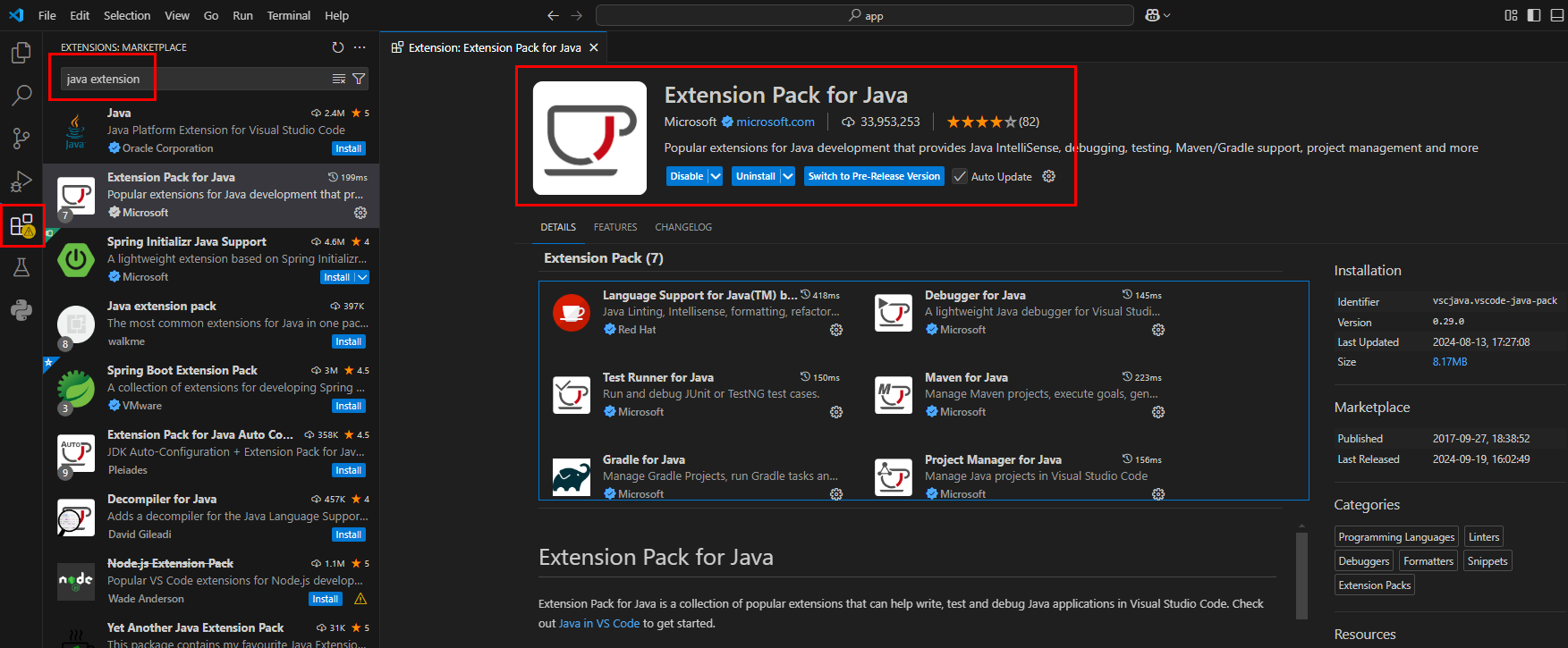Open the Extensions view icon

coord(21,224)
